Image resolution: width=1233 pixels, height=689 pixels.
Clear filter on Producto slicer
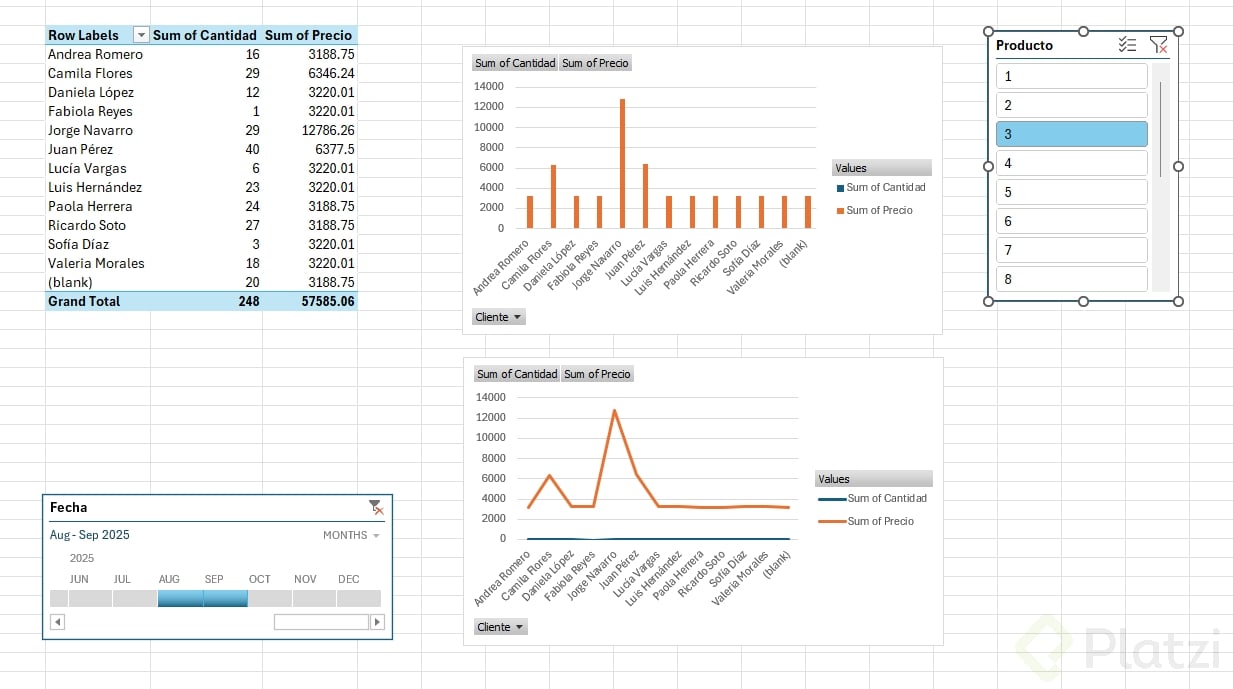[x=1158, y=44]
